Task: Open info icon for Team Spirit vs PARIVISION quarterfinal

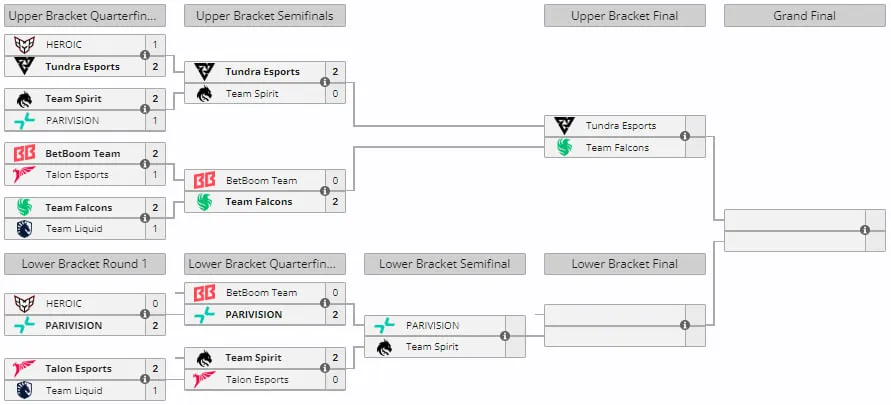Action: (x=145, y=109)
